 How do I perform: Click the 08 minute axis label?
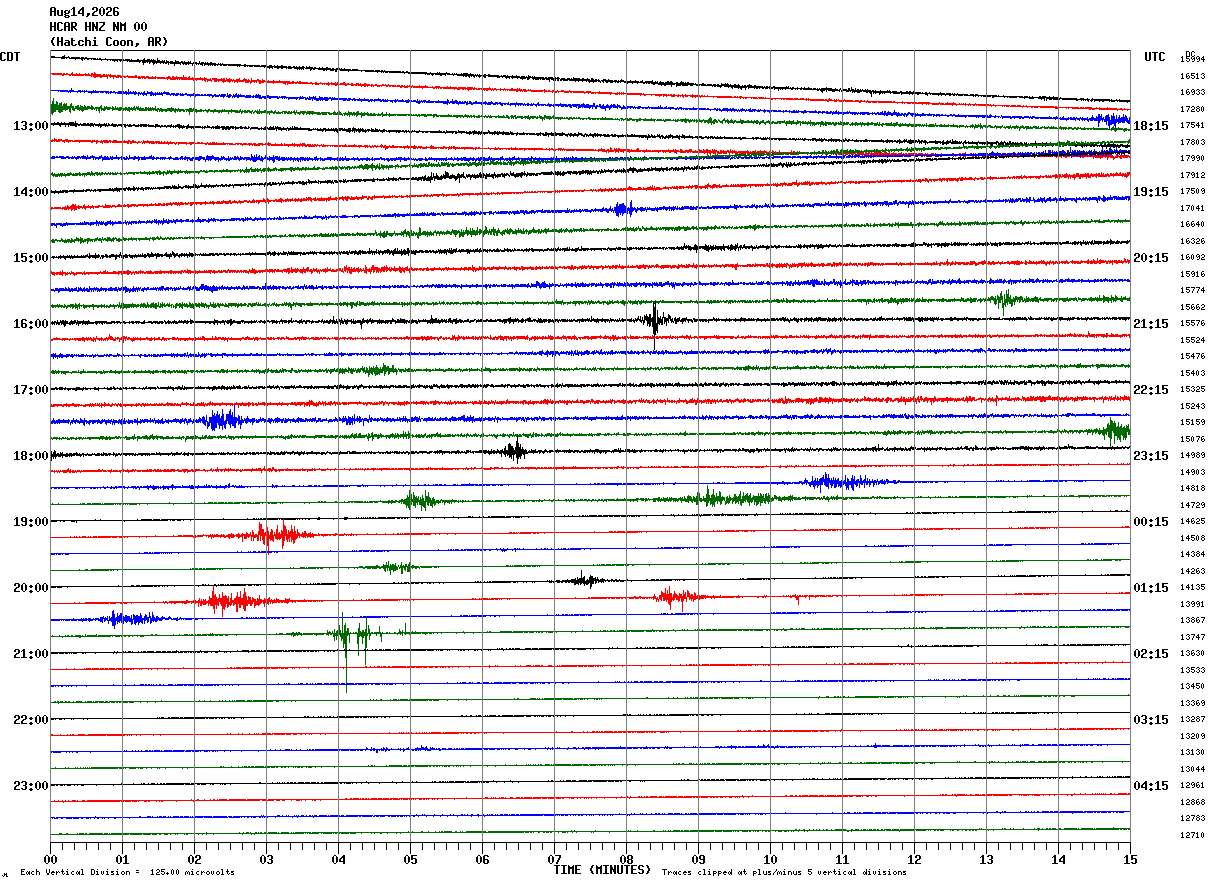[x=626, y=859]
